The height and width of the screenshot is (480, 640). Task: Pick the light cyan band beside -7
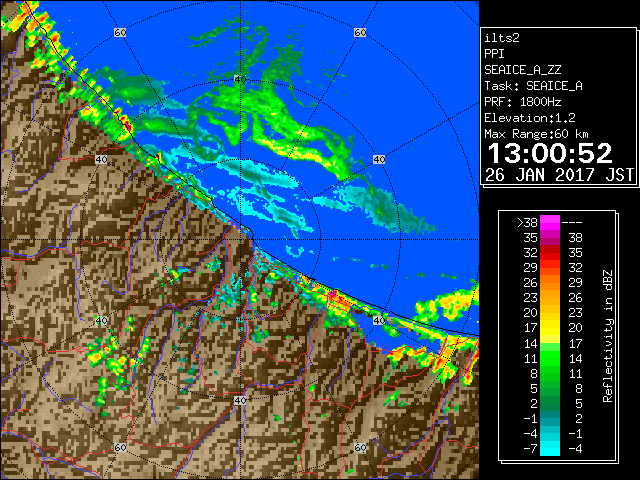point(550,449)
